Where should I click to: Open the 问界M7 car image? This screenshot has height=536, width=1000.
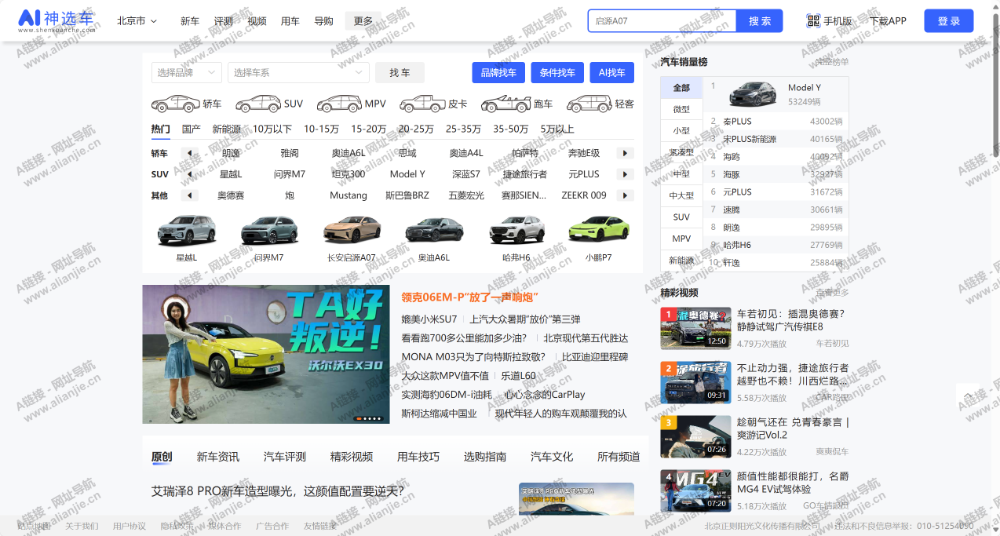tap(269, 230)
